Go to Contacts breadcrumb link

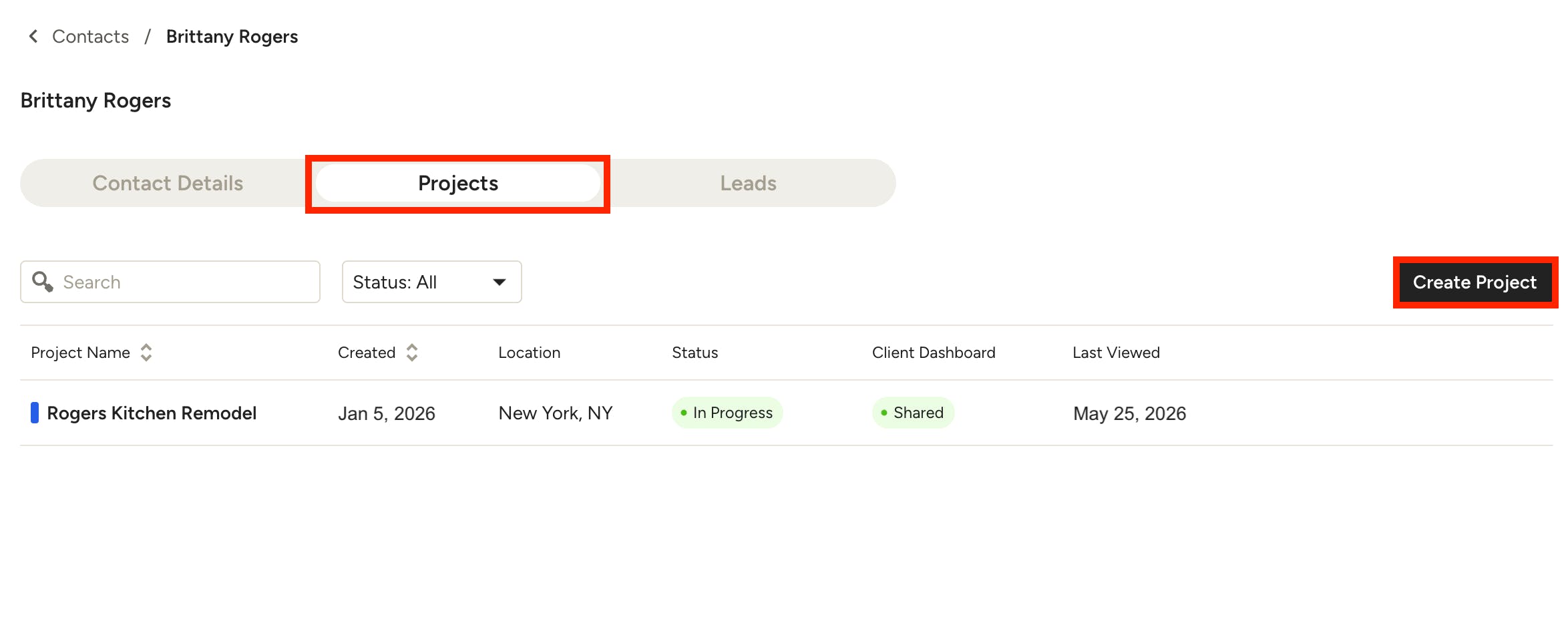90,36
